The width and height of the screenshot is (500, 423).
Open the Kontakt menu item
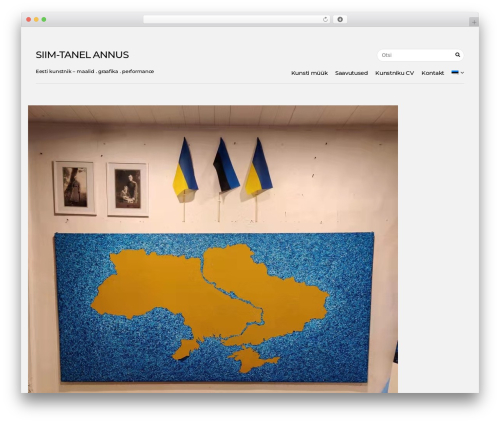432,73
